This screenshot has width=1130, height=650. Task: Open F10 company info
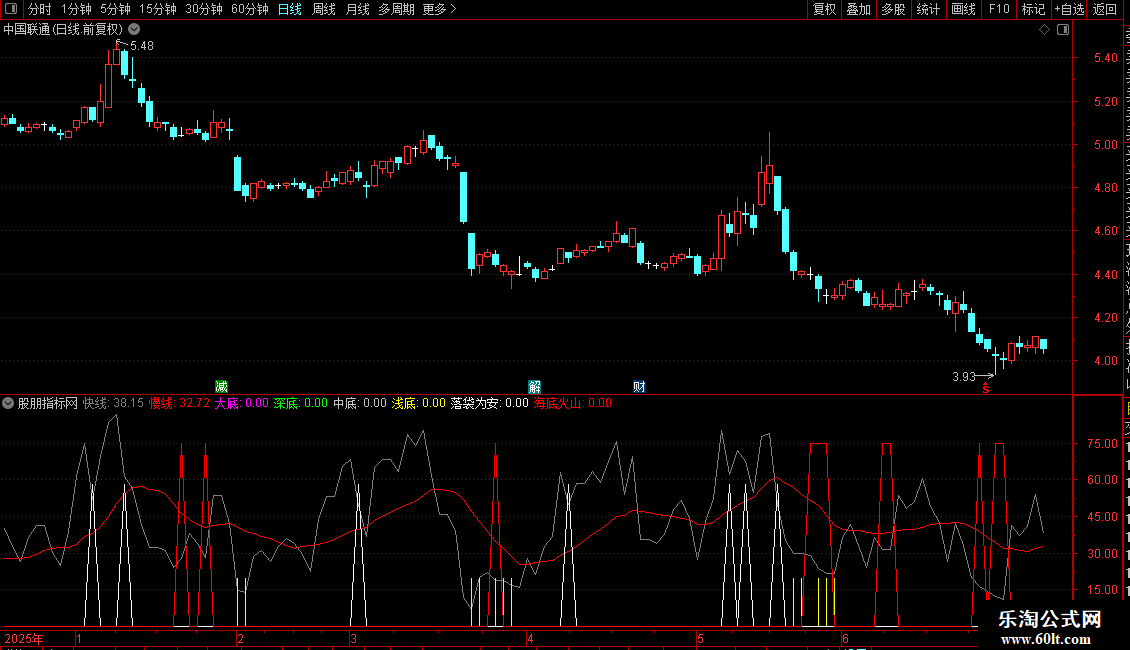click(x=999, y=9)
